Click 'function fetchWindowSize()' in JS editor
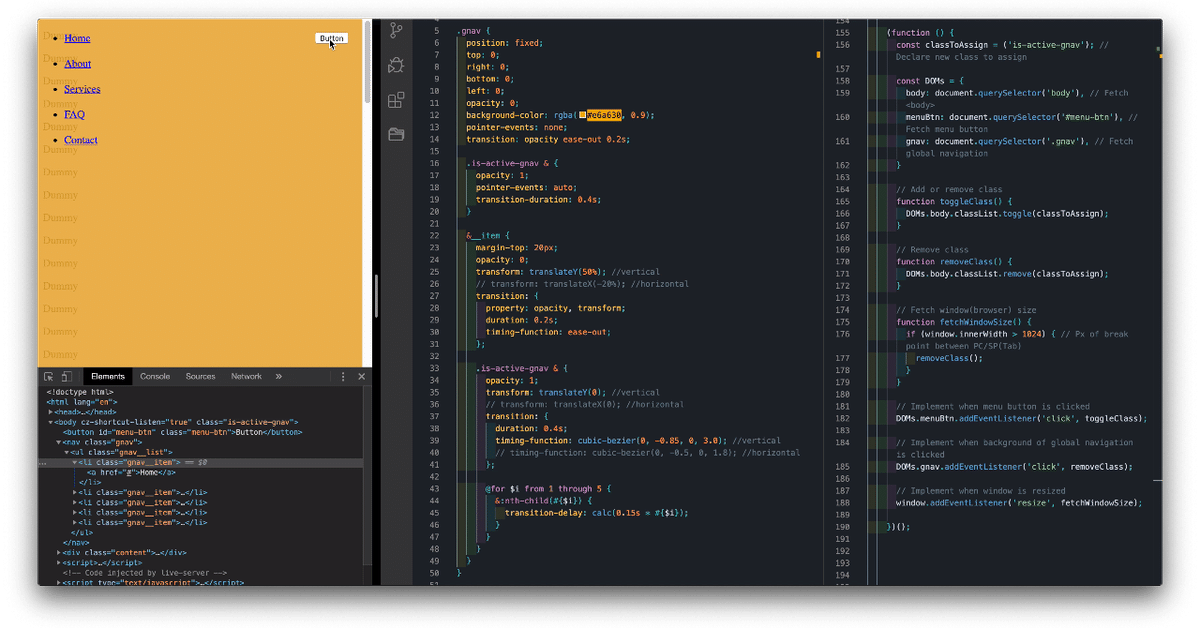 tap(962, 322)
